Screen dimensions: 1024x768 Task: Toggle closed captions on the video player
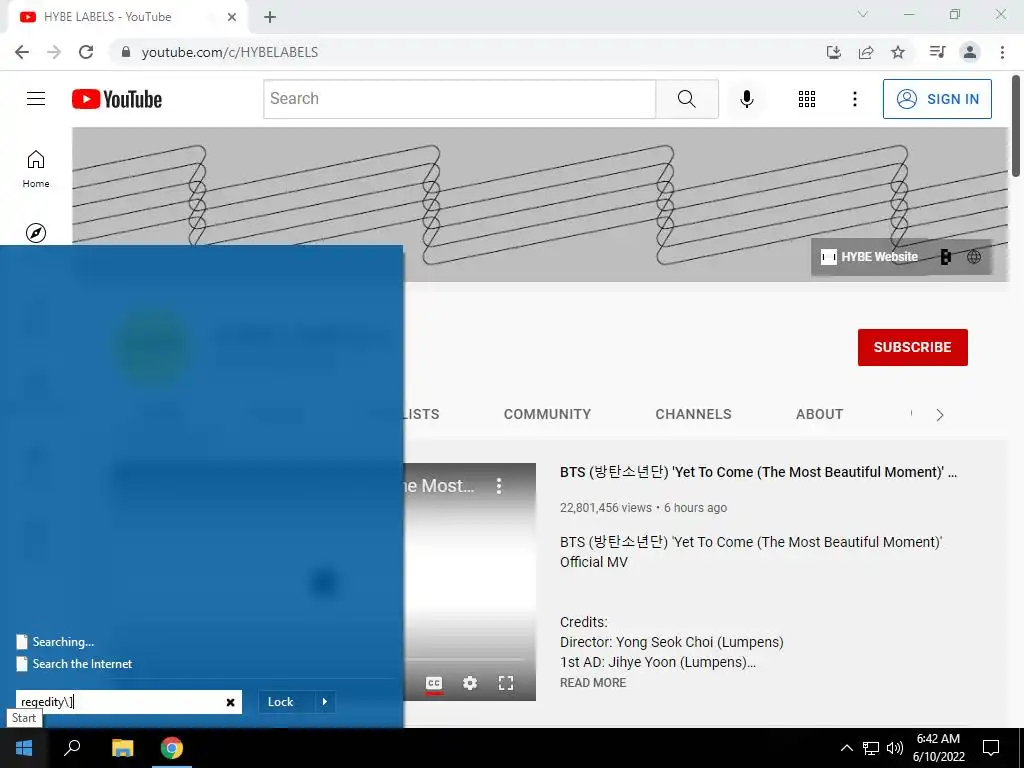coord(434,683)
